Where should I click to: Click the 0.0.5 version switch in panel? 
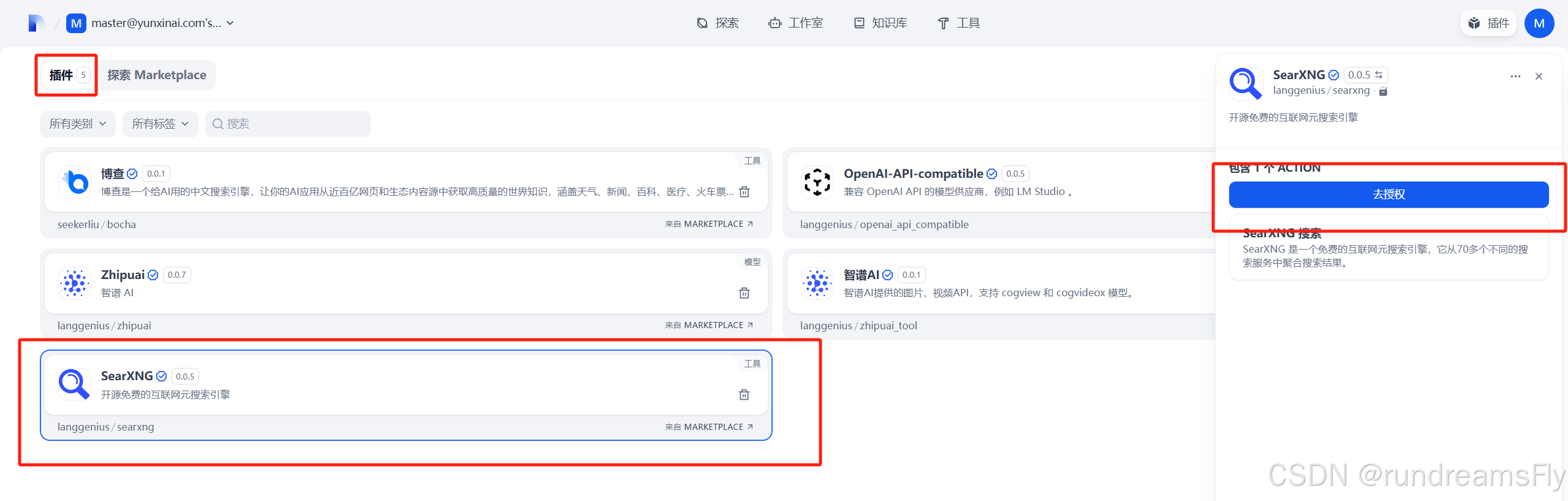click(1366, 75)
